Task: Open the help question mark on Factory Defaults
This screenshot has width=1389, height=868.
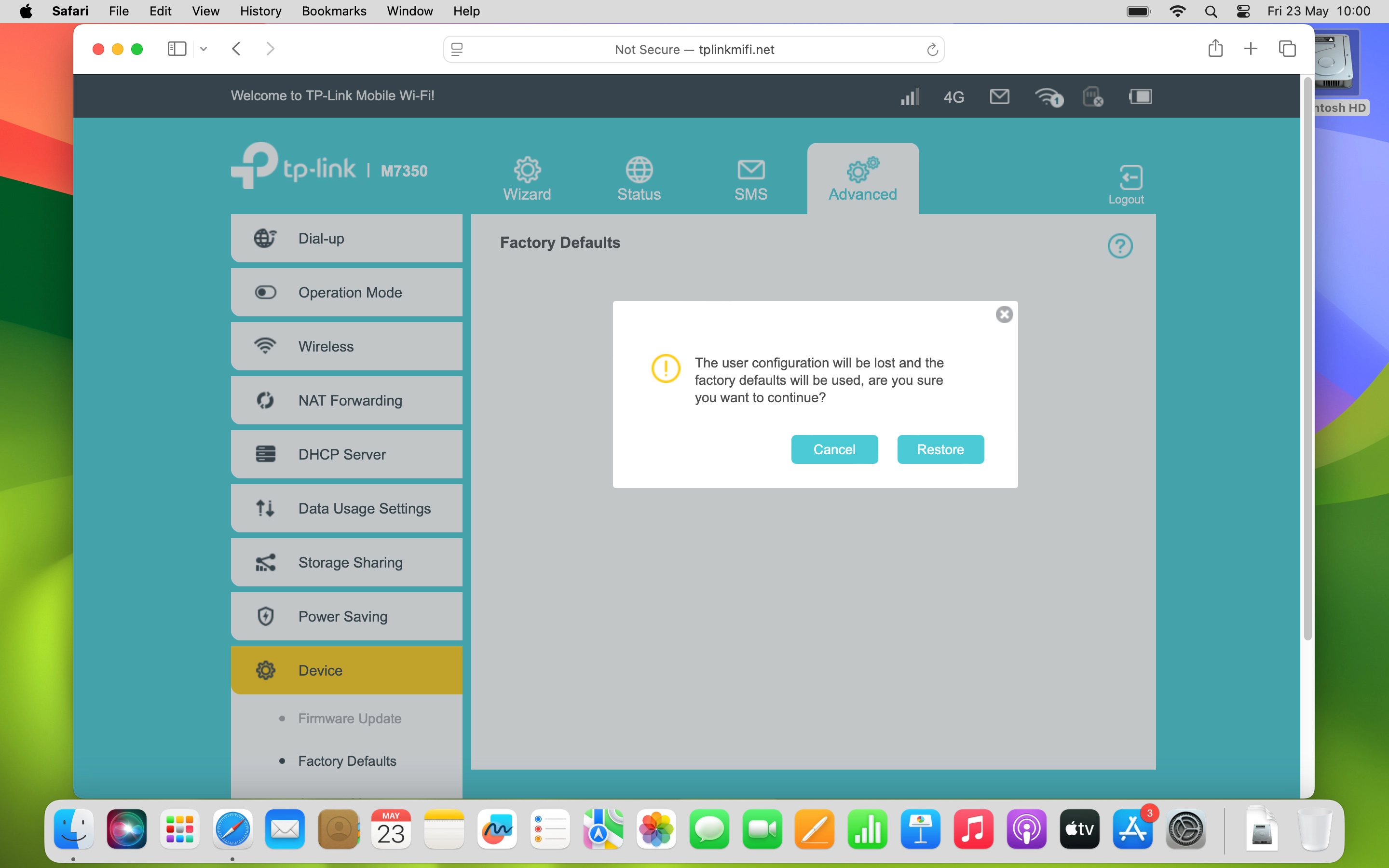Action: coord(1120,245)
